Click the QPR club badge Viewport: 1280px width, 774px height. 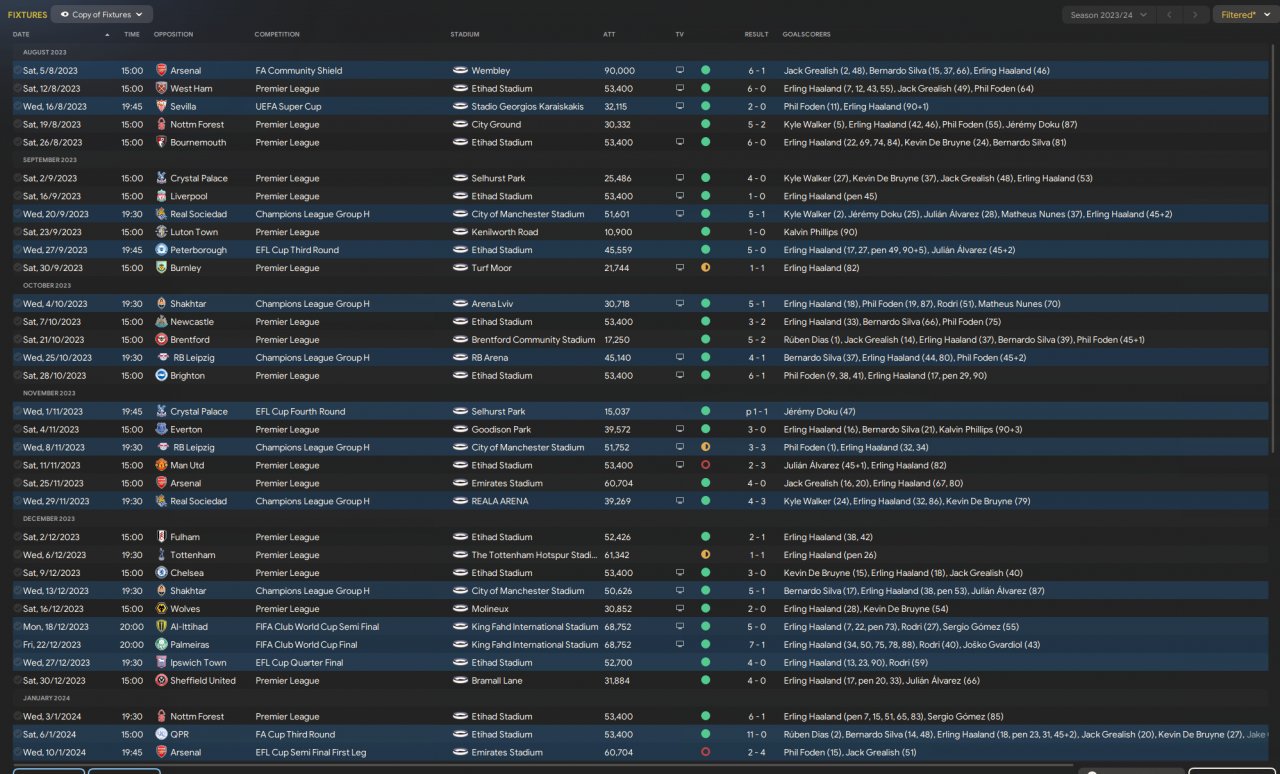[x=162, y=735]
